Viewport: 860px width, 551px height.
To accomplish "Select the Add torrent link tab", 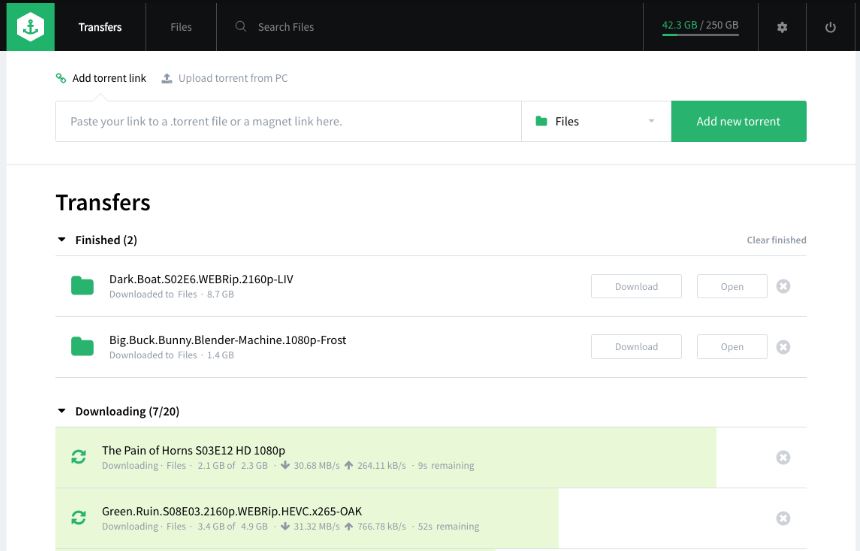I will click(101, 78).
